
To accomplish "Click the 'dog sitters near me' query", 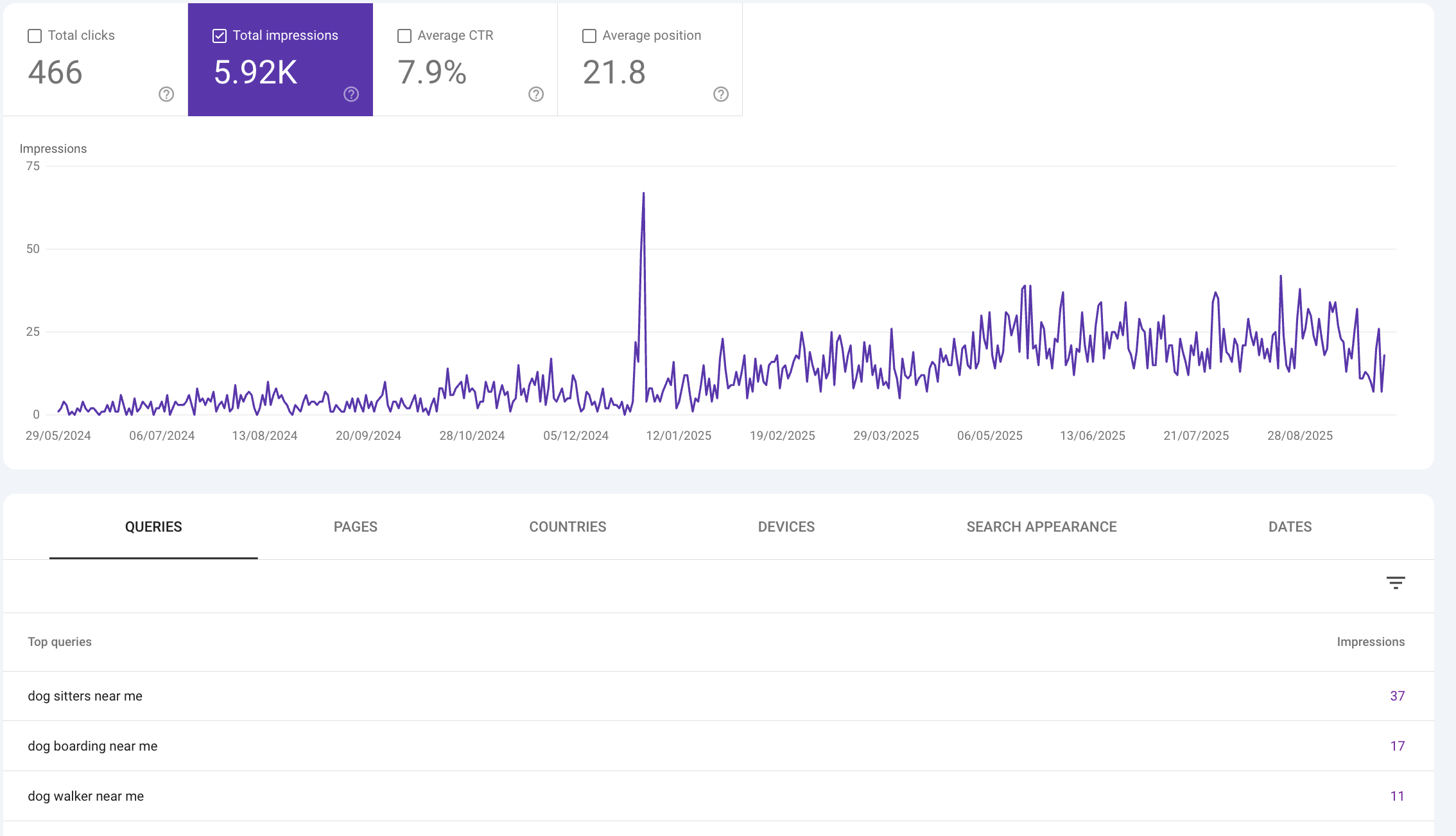I will [x=85, y=696].
